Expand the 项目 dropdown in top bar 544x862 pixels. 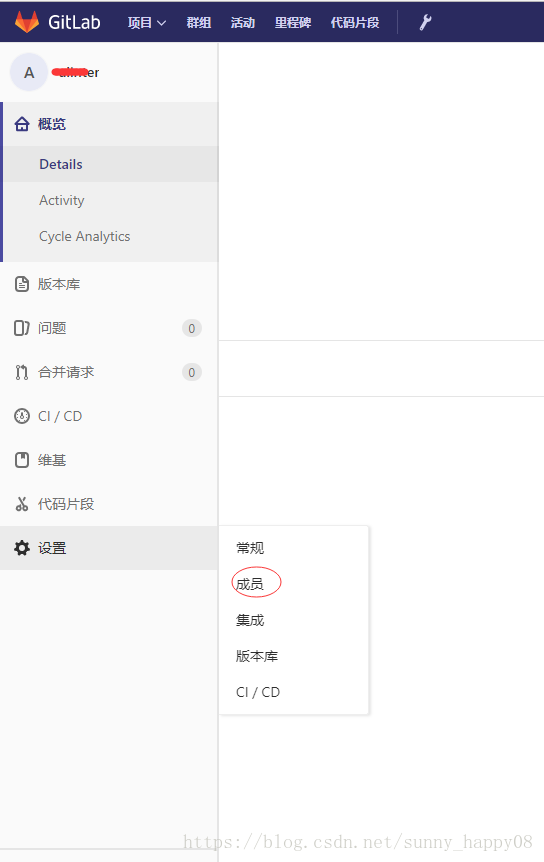147,23
